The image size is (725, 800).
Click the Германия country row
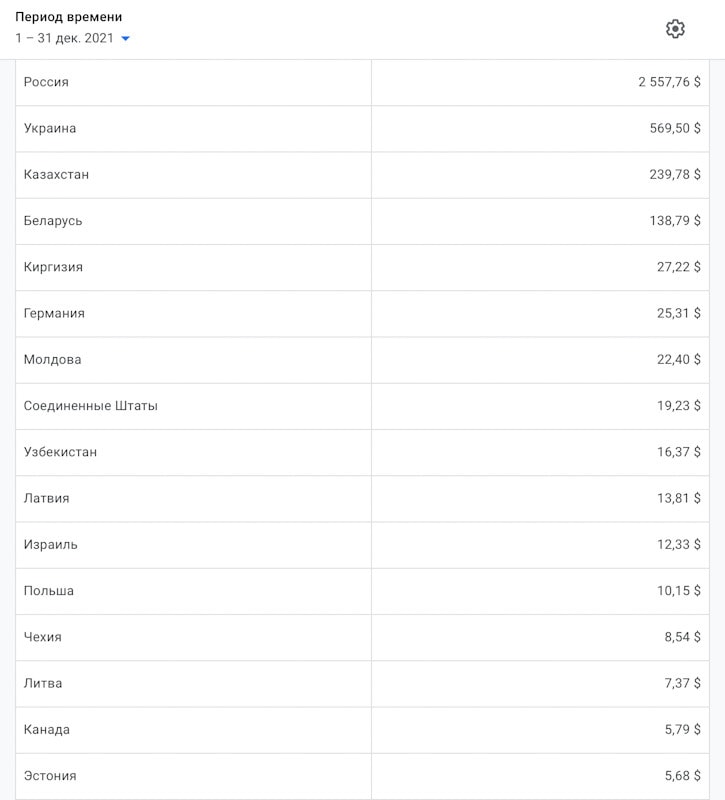[362, 314]
